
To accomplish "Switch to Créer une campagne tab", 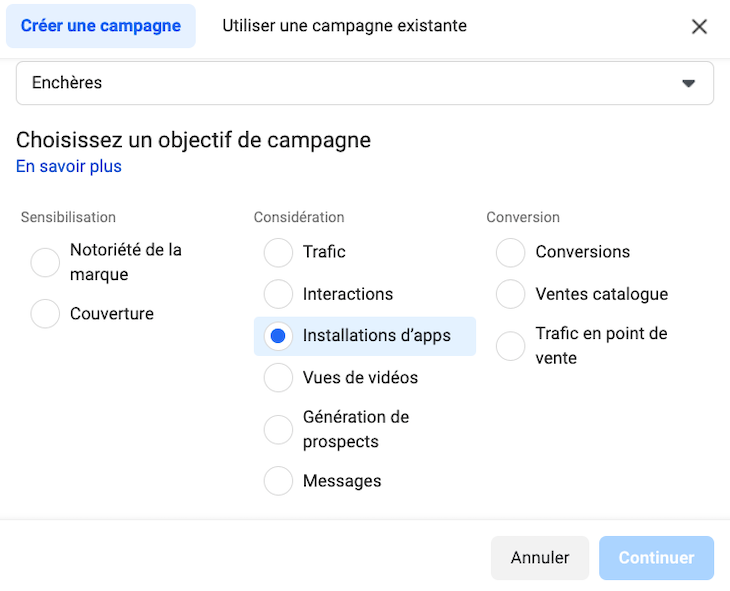I will (101, 25).
